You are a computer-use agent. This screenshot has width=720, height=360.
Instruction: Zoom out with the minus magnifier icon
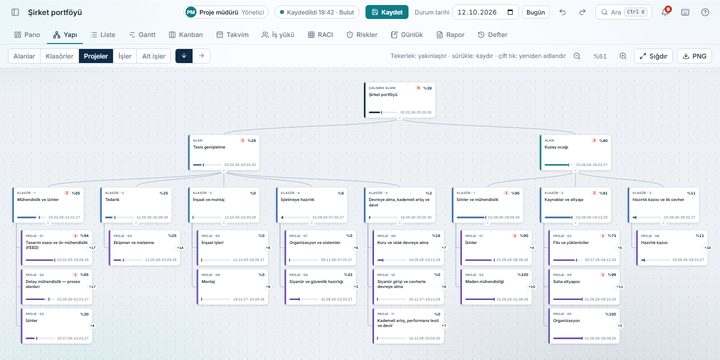coord(577,56)
